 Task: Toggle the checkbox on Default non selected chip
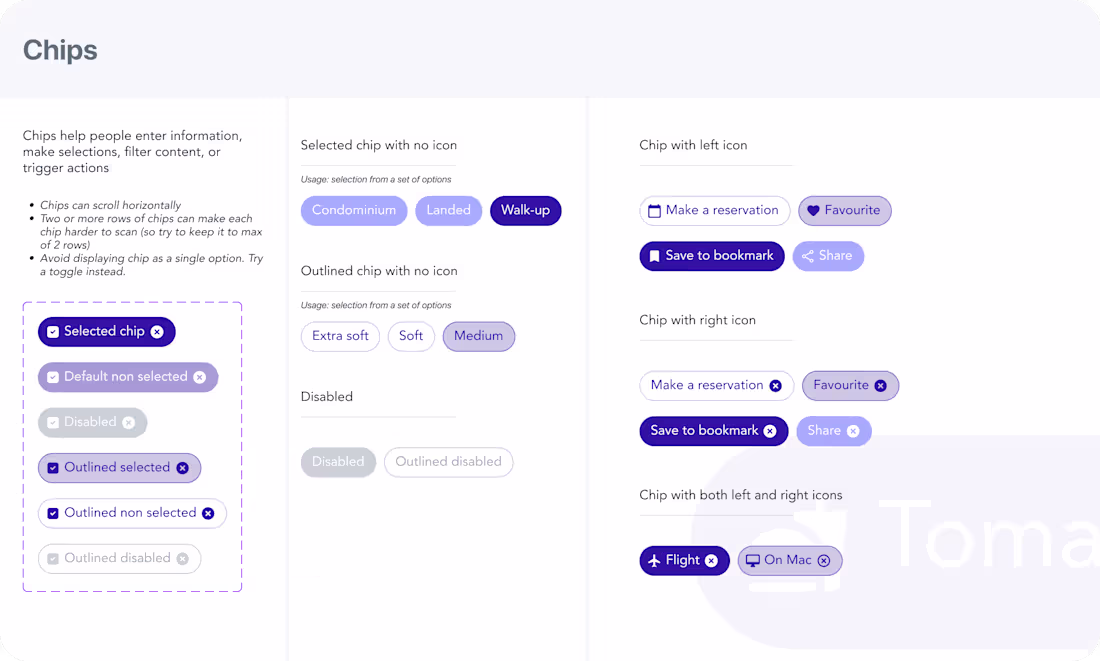[55, 377]
